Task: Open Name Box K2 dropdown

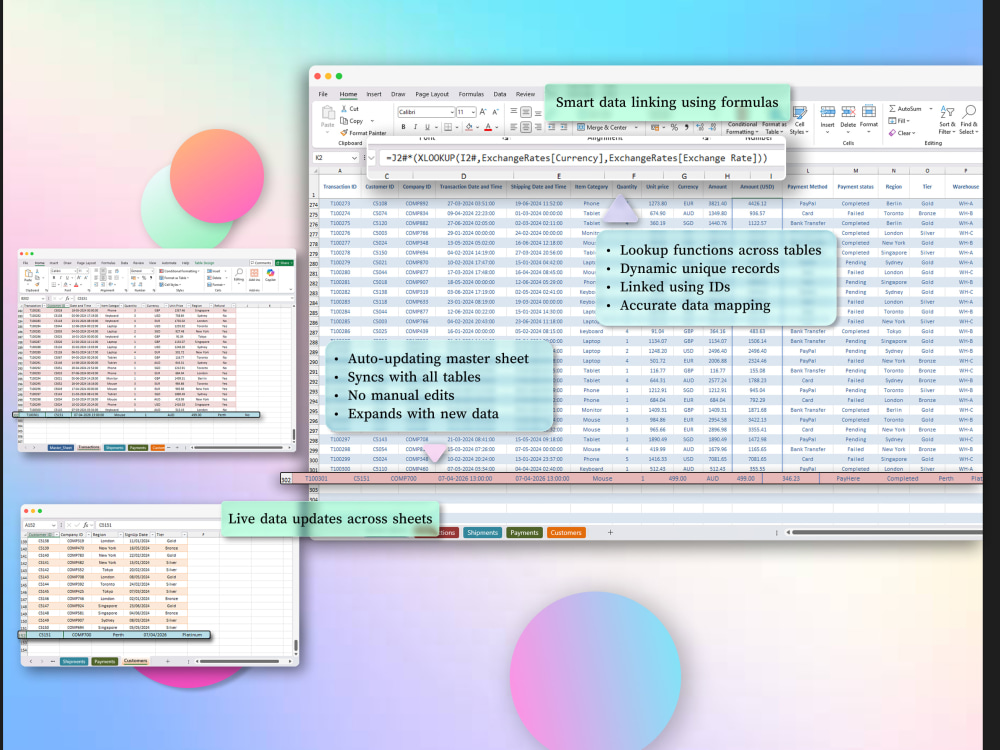Action: (353, 158)
